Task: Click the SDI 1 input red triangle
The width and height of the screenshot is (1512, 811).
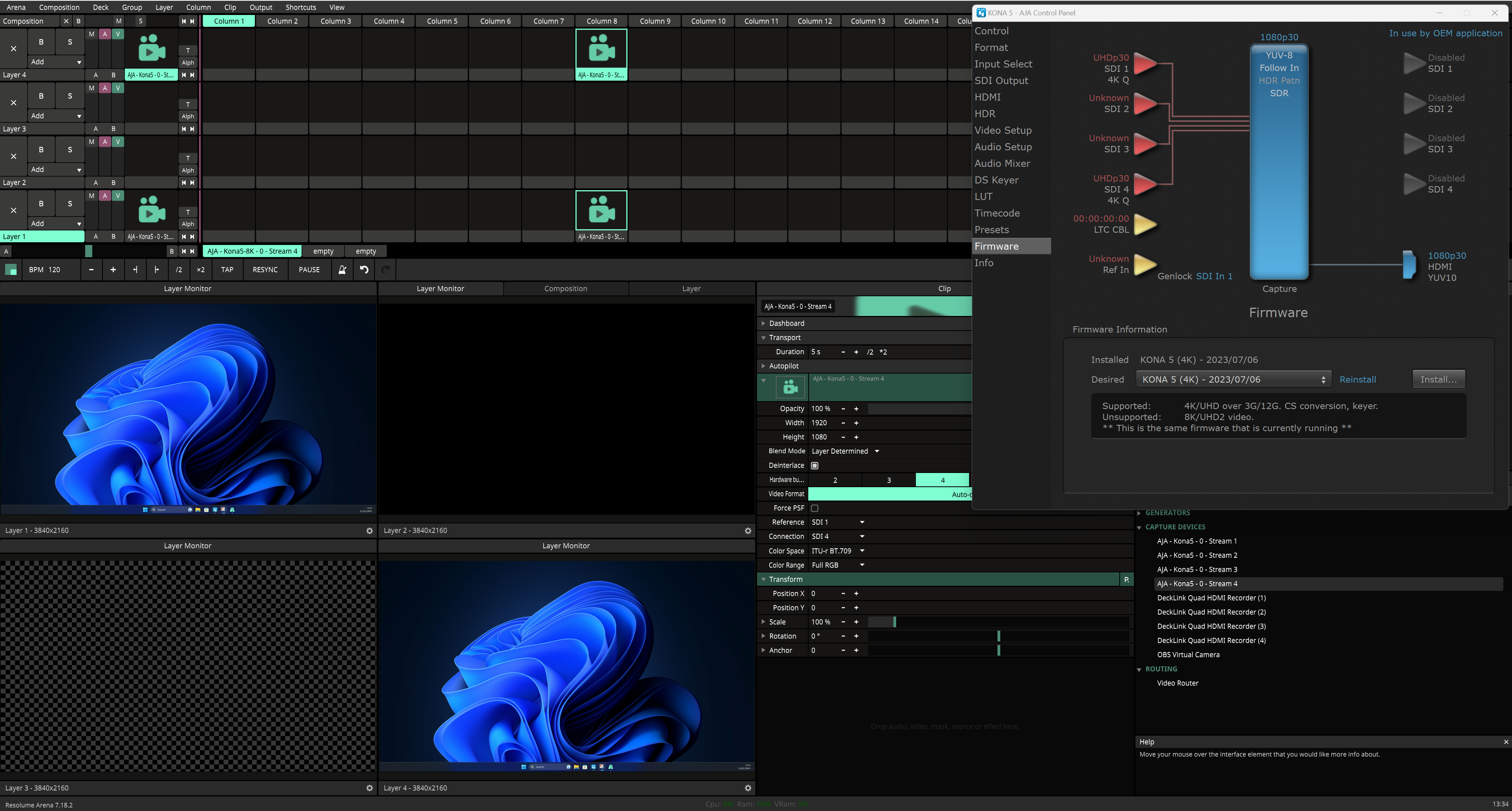Action: click(x=1144, y=64)
